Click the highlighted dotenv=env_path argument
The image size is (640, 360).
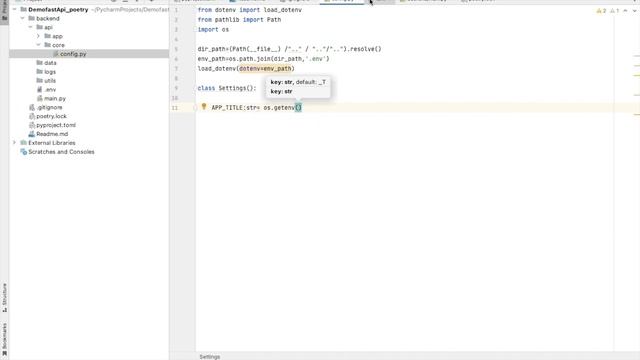tap(265, 69)
